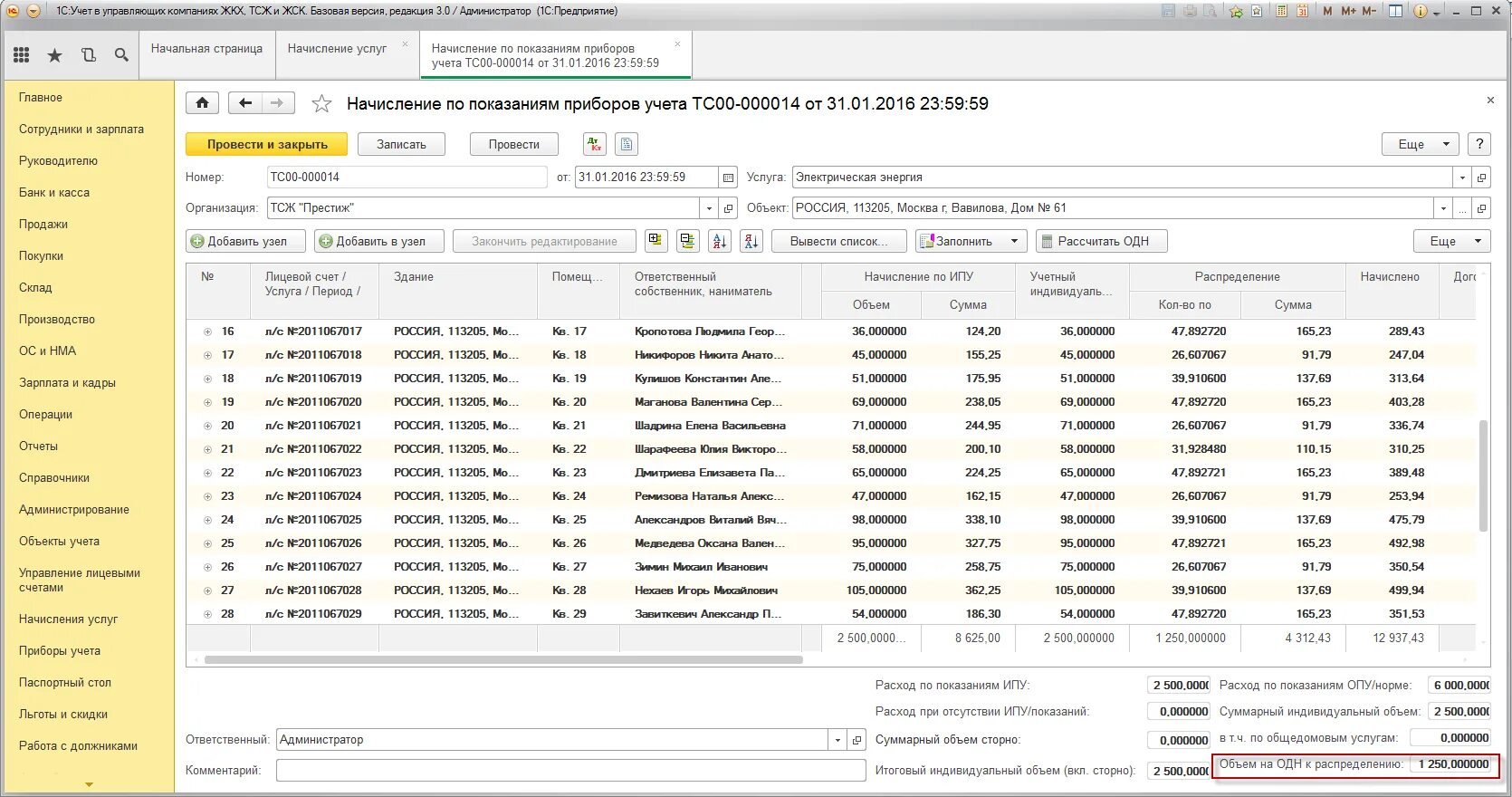Open Организация dropdown list
The height and width of the screenshot is (797, 1512).
[710, 208]
